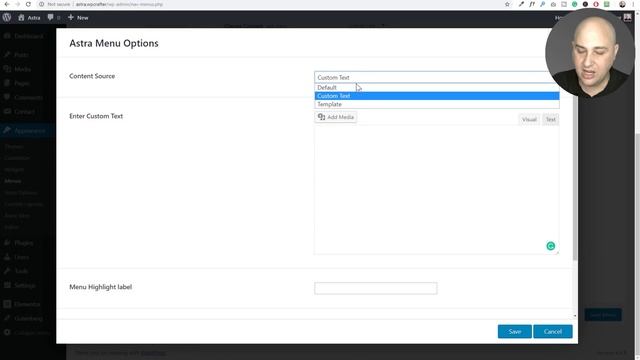
Task: Focus the Menu Highlight label field
Action: pyautogui.click(x=376, y=288)
